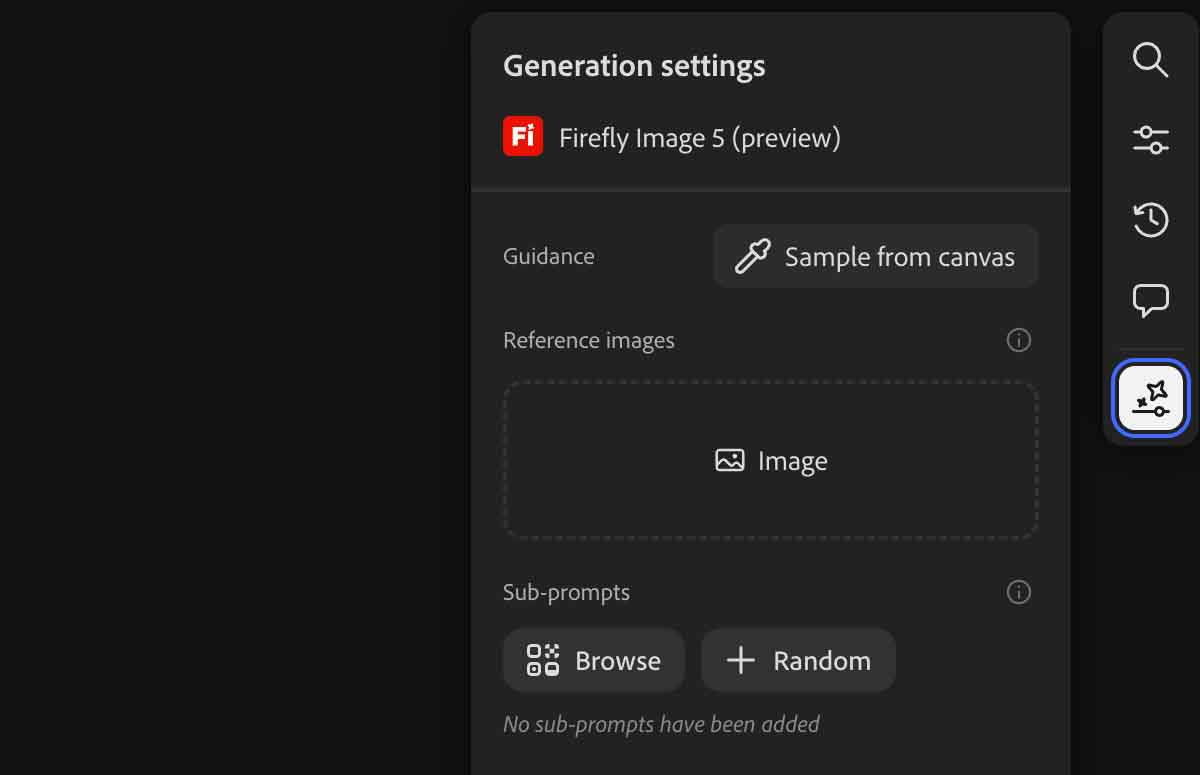
Task: Show the version history clock icon
Action: [x=1150, y=220]
